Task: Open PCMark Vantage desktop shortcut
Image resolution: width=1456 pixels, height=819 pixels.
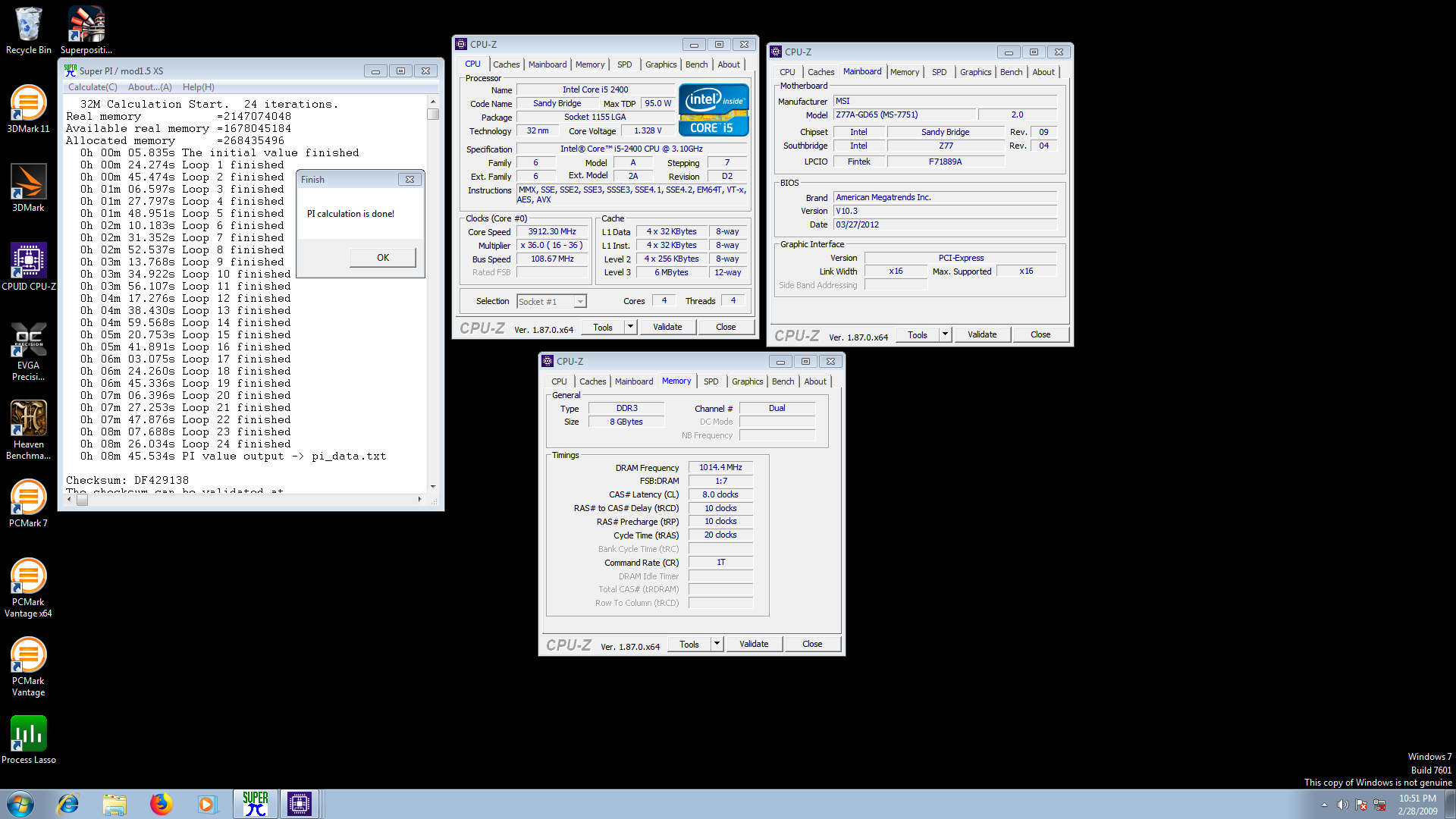Action: (x=29, y=667)
